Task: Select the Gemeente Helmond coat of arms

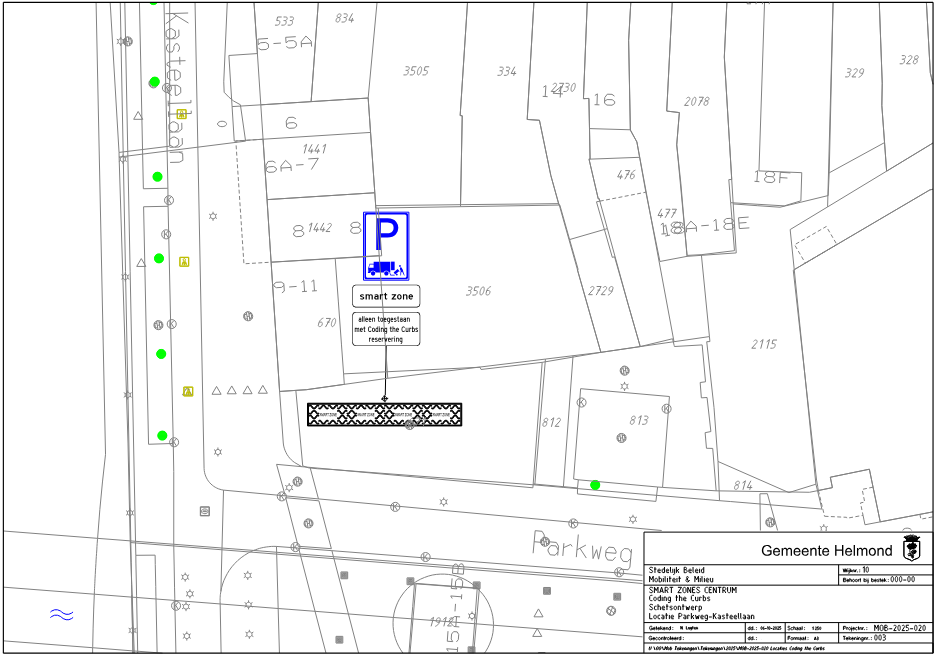Action: [x=910, y=549]
